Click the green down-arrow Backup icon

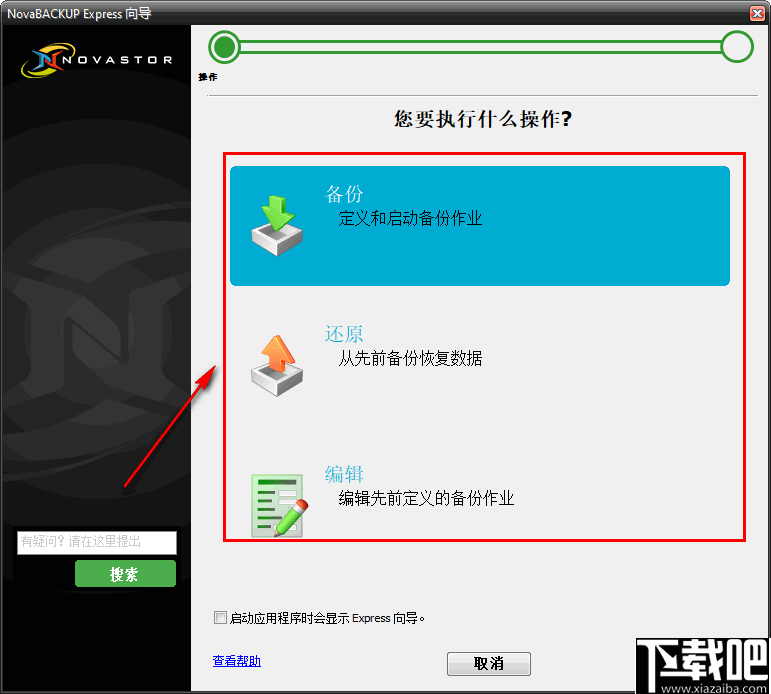tap(277, 225)
